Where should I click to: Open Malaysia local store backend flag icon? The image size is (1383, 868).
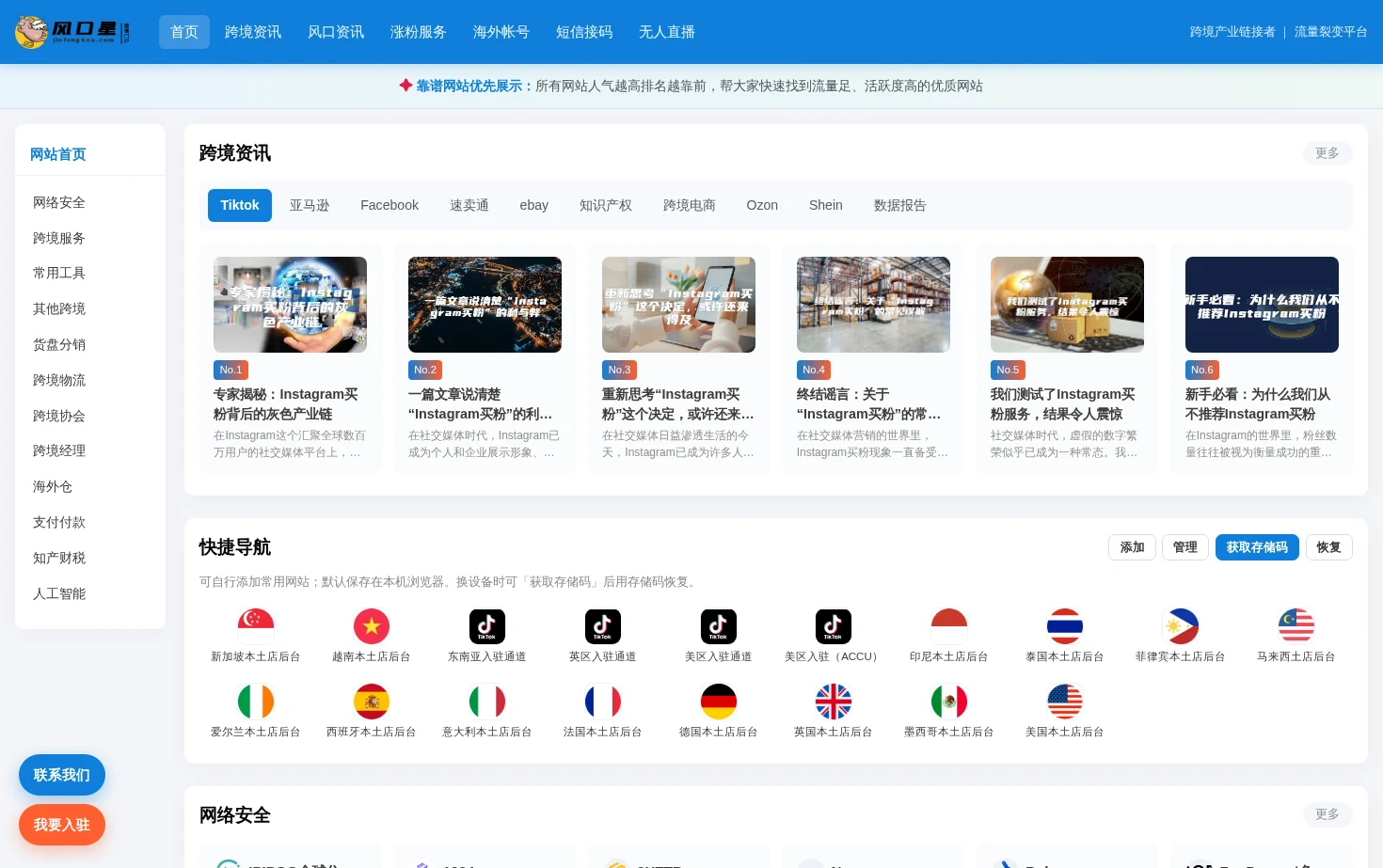point(1296,626)
